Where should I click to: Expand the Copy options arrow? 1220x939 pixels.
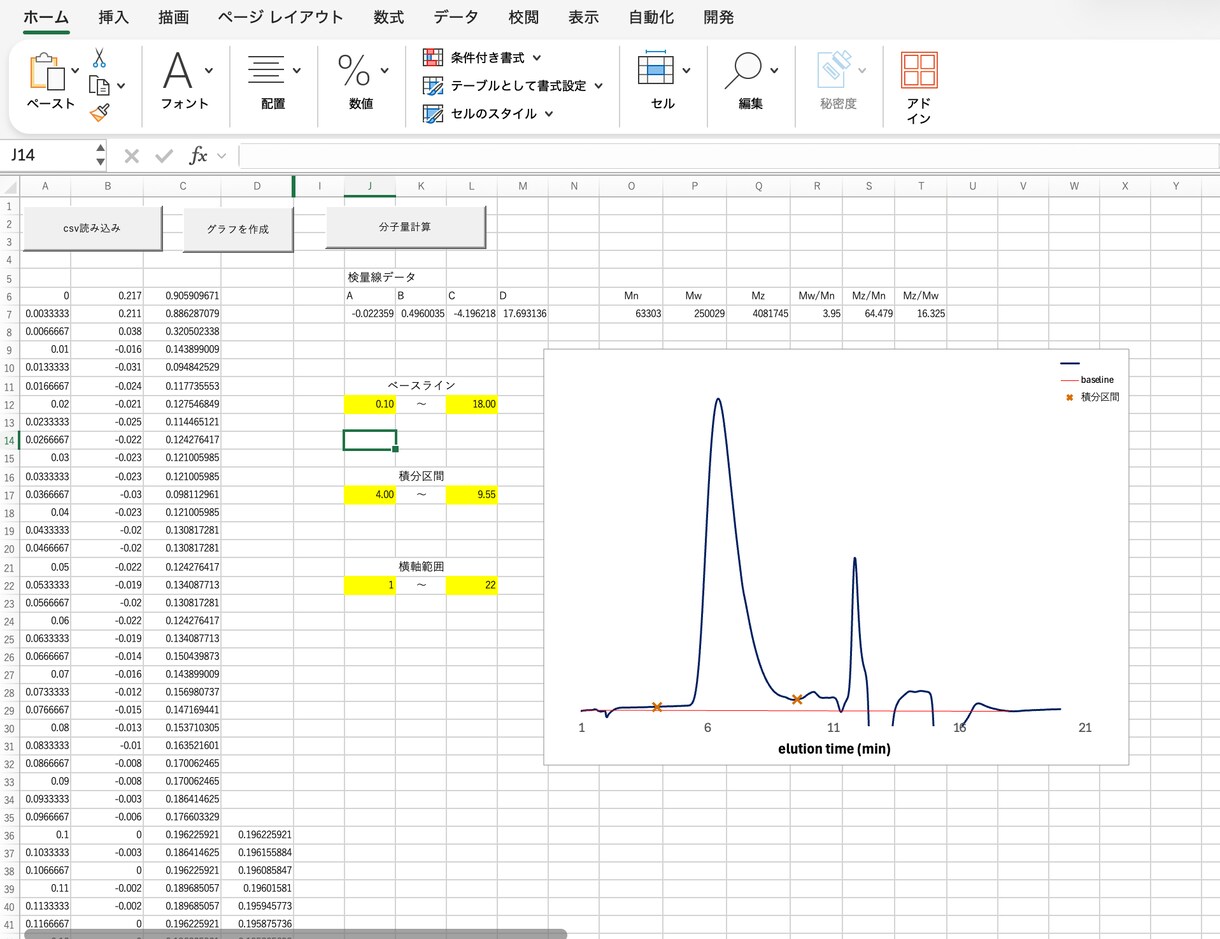(x=121, y=86)
